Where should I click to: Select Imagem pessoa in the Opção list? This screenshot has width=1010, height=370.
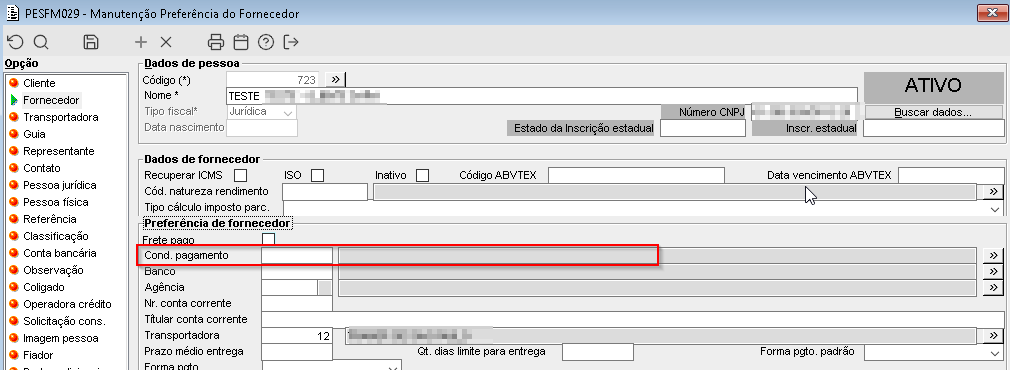[x=61, y=338]
